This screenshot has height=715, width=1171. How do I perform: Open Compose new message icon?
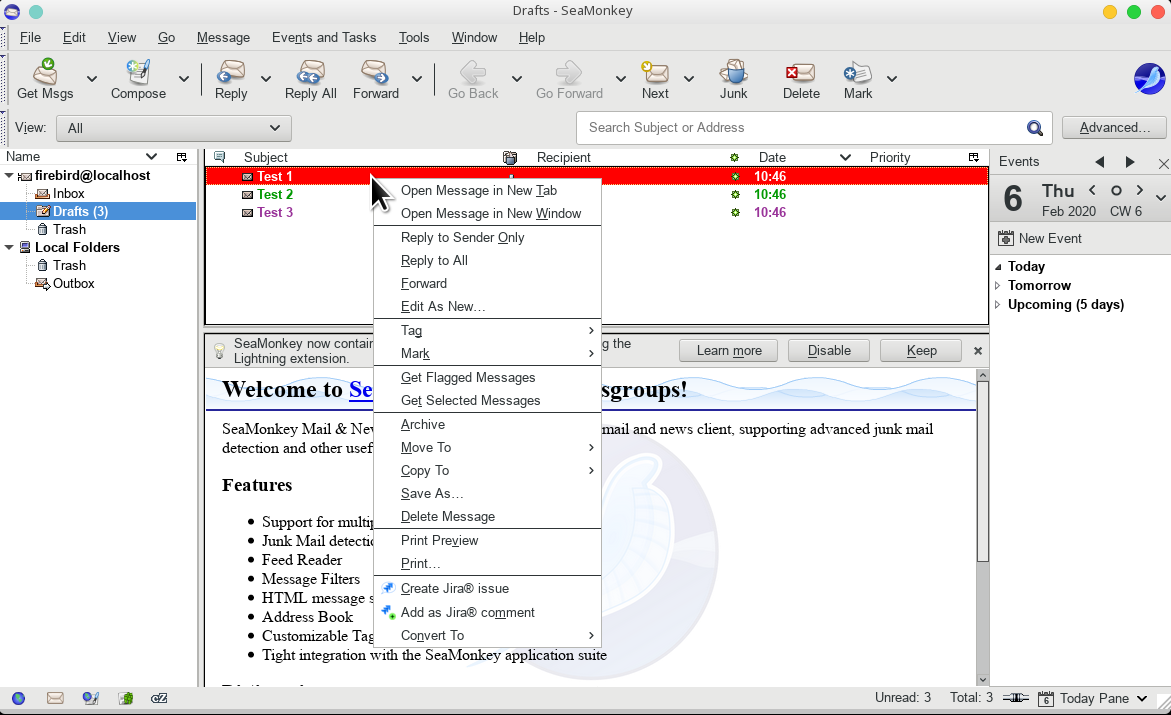point(138,73)
